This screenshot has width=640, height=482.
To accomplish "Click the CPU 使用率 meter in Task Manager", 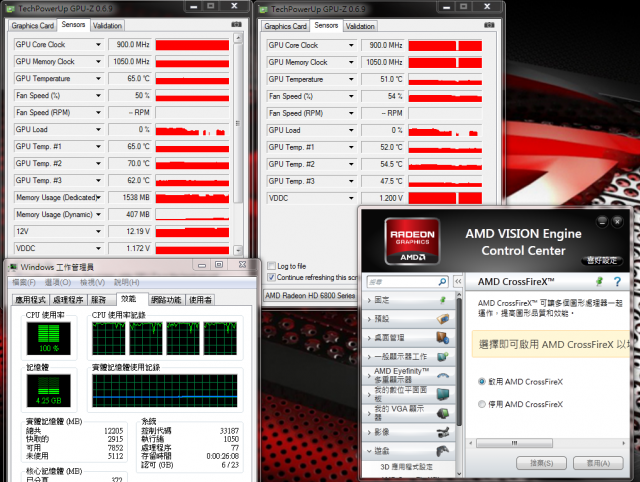I will tap(49, 338).
